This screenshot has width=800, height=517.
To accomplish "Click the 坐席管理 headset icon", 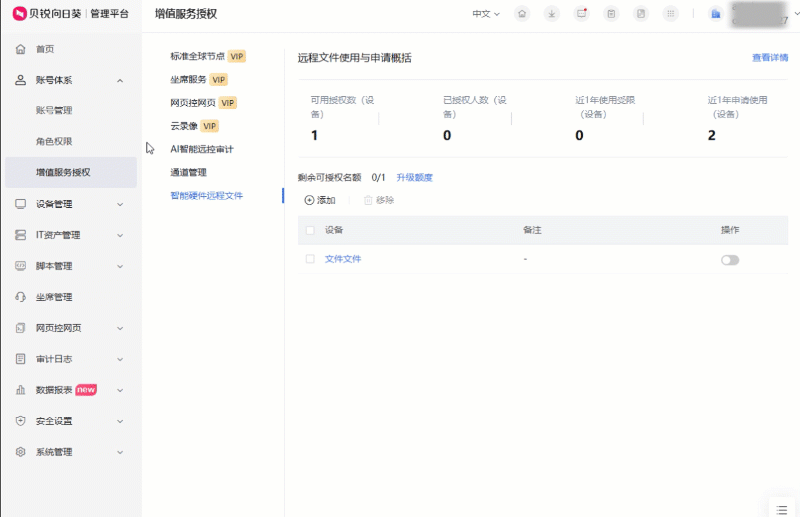I will pyautogui.click(x=21, y=297).
